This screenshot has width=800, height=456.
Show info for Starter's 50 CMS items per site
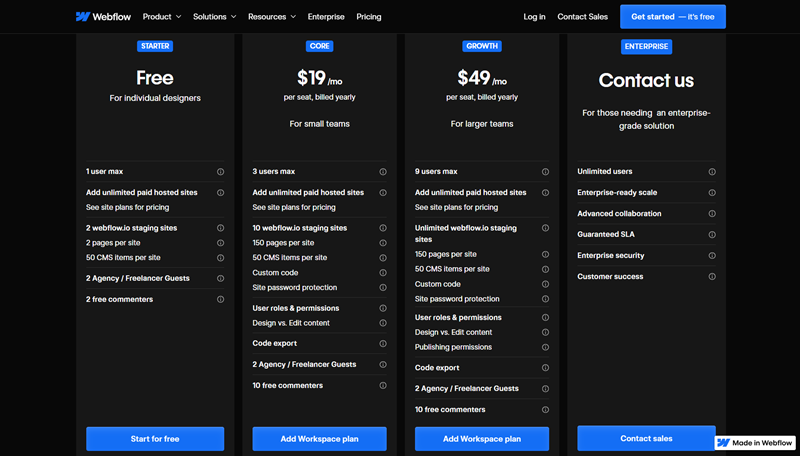pos(220,258)
